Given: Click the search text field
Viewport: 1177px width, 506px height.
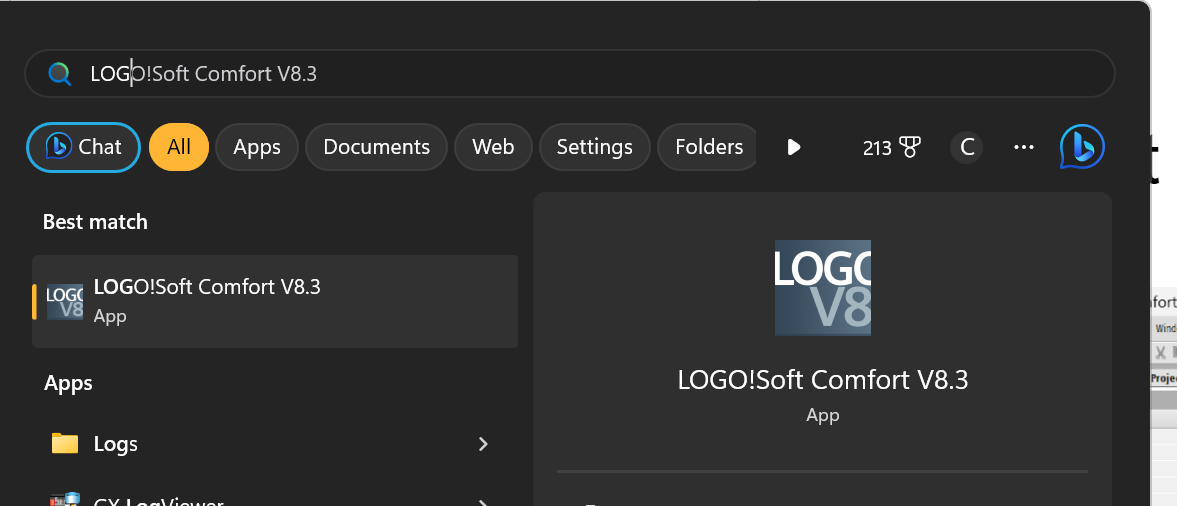Looking at the screenshot, I should tap(570, 74).
